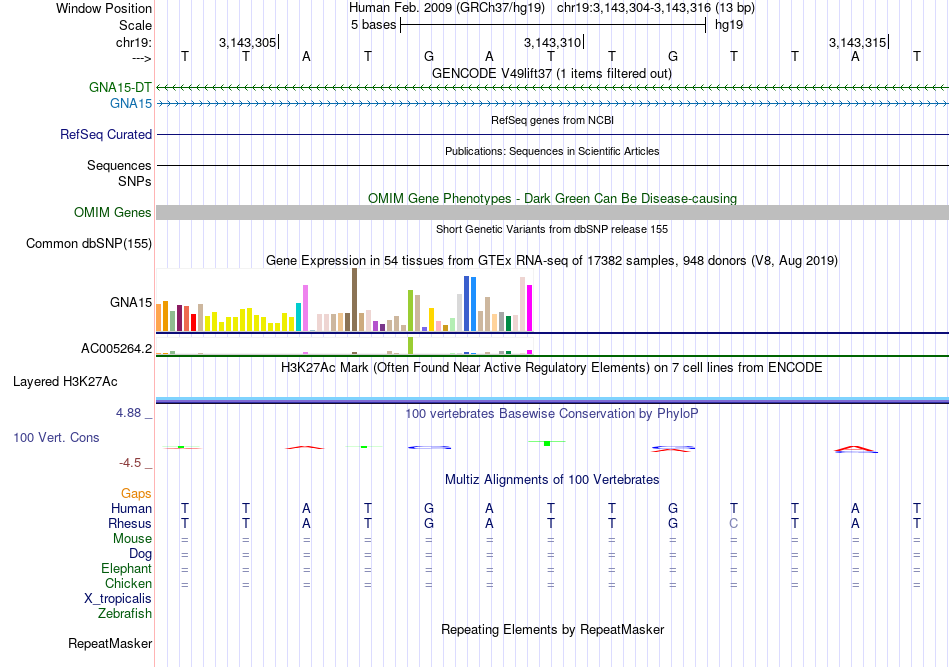Open the RefSeq Curated track label
Screen dimensions: 950x667
[106, 134]
